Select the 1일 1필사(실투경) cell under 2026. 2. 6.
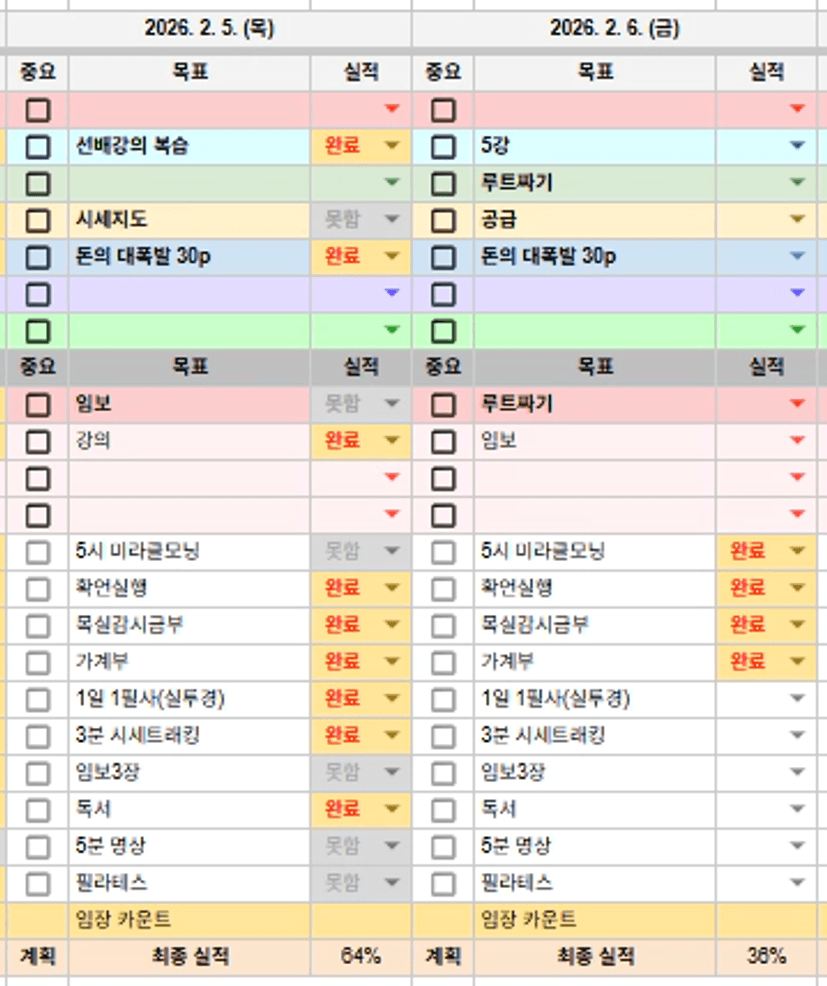The height and width of the screenshot is (986, 827). tap(594, 699)
